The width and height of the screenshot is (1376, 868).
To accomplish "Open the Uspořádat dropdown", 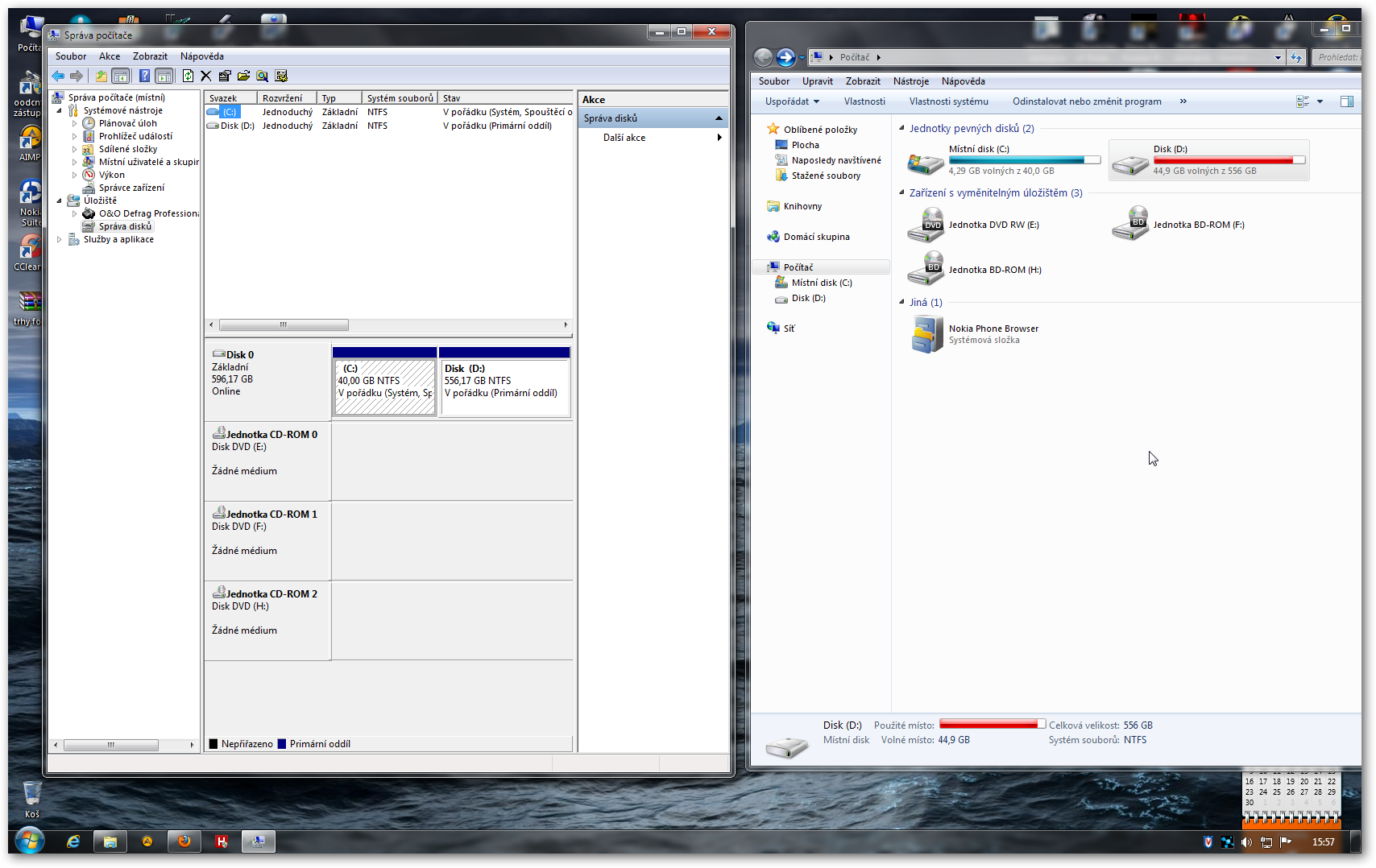I will coord(792,101).
